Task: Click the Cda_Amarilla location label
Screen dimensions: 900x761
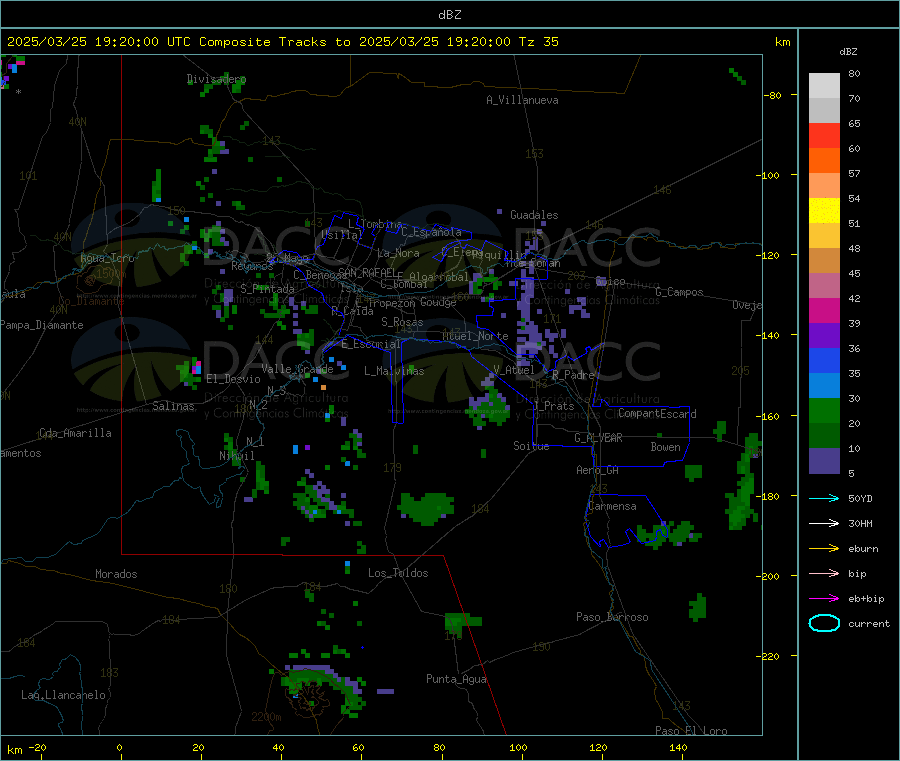Action: (75, 433)
